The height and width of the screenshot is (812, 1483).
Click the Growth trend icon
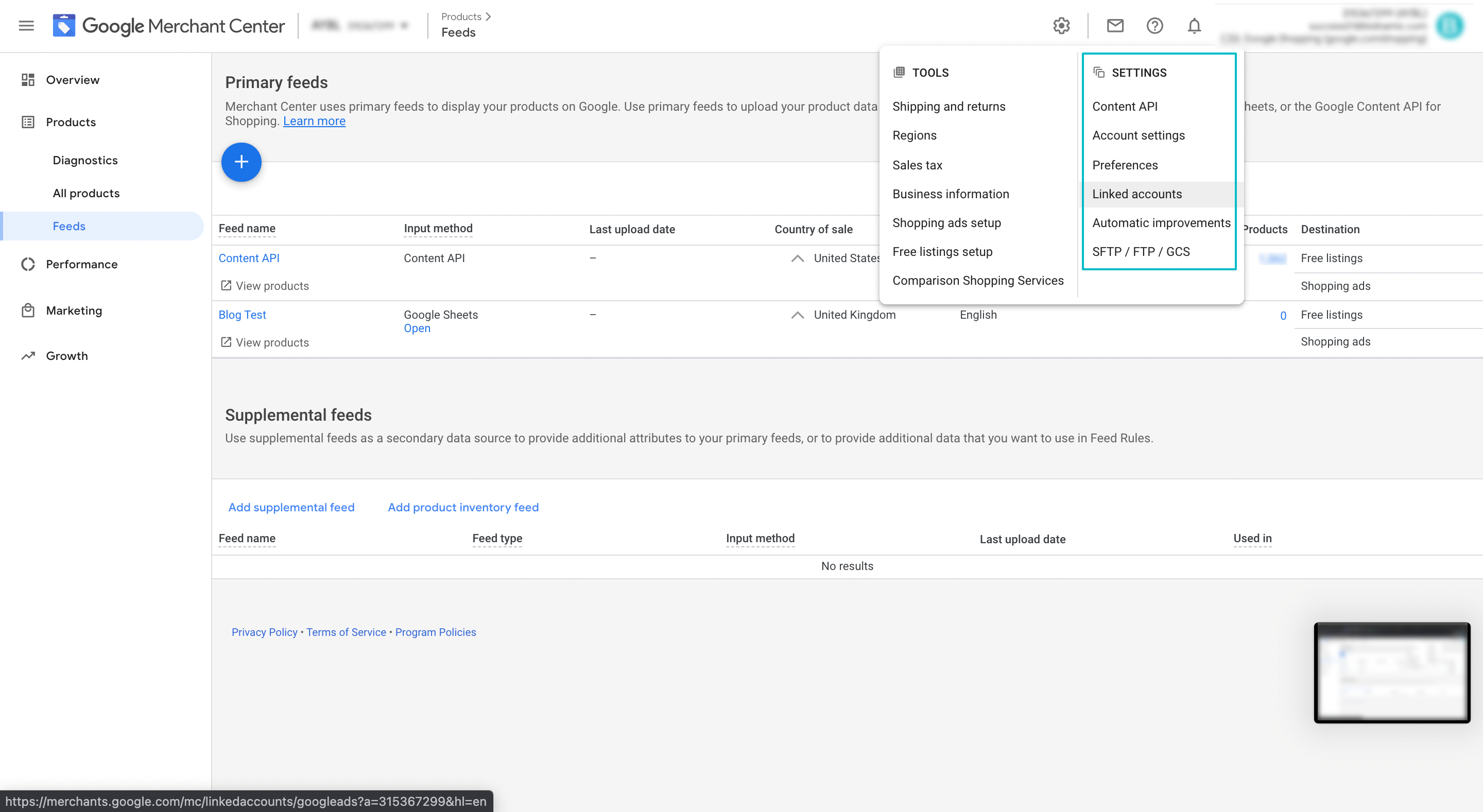click(28, 356)
